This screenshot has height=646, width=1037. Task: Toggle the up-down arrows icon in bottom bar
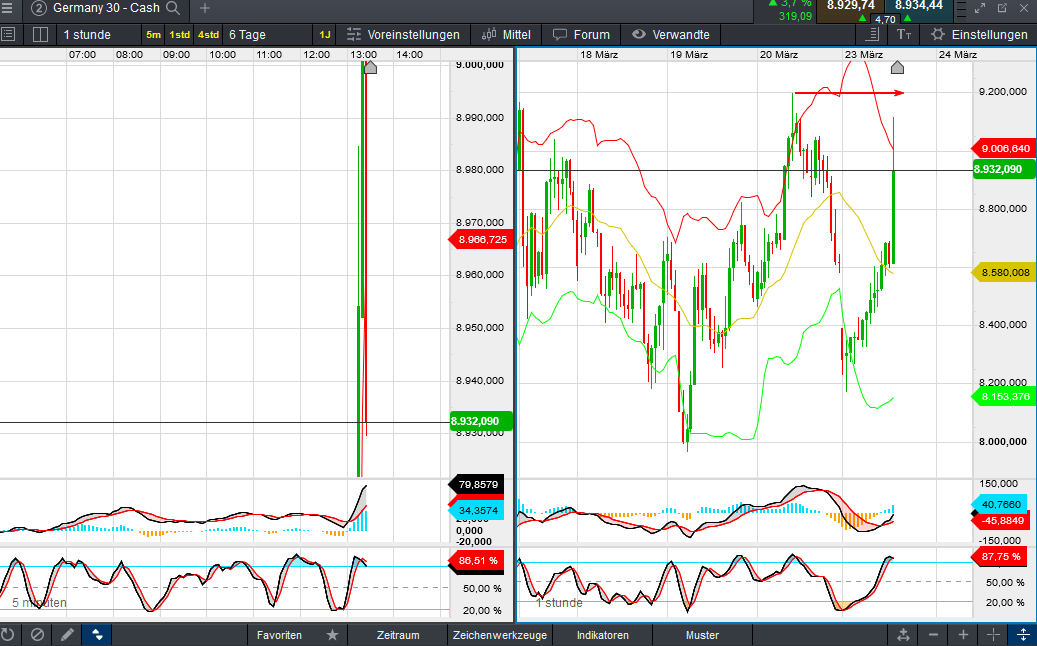click(x=97, y=635)
